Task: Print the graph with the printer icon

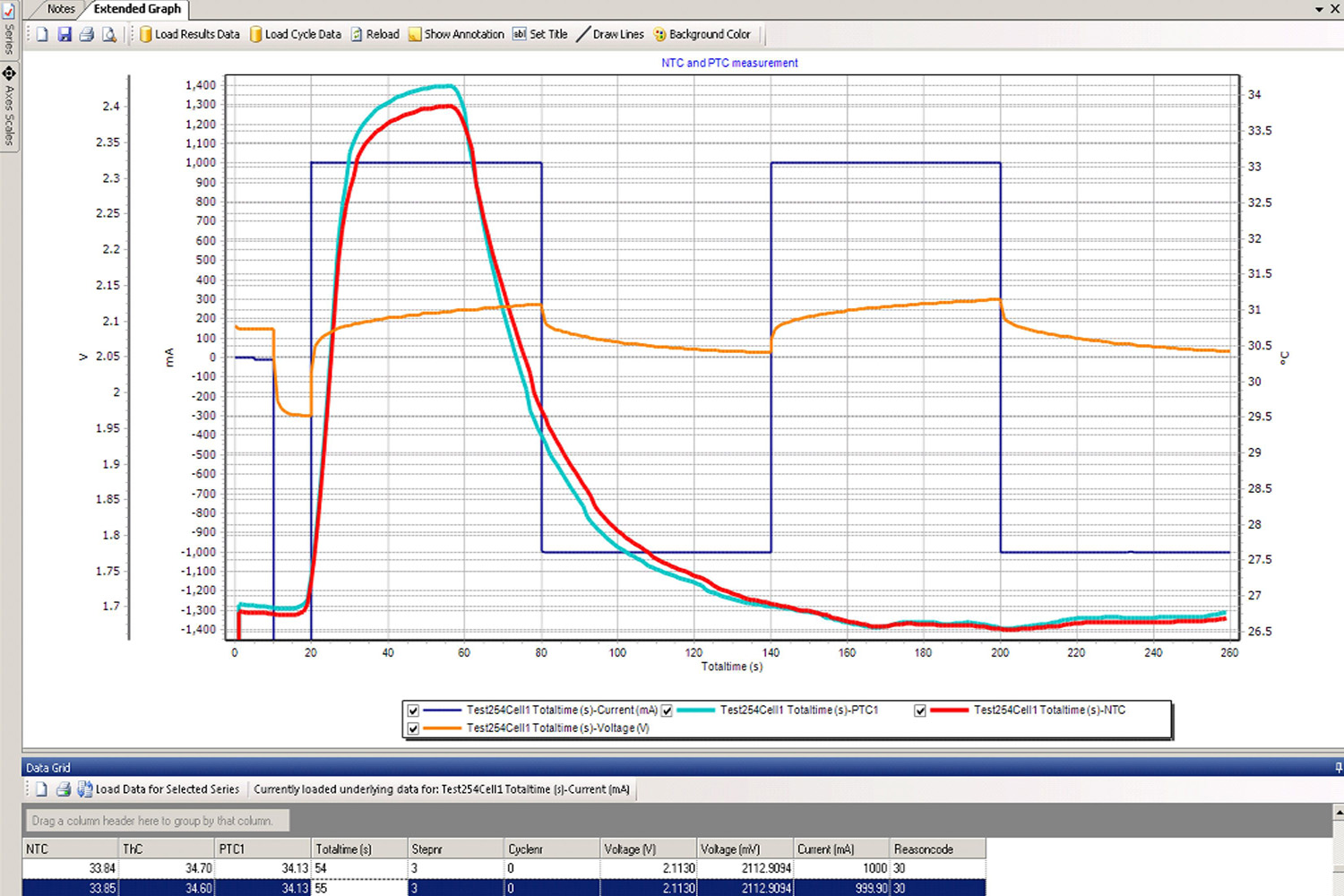Action: coord(87,34)
